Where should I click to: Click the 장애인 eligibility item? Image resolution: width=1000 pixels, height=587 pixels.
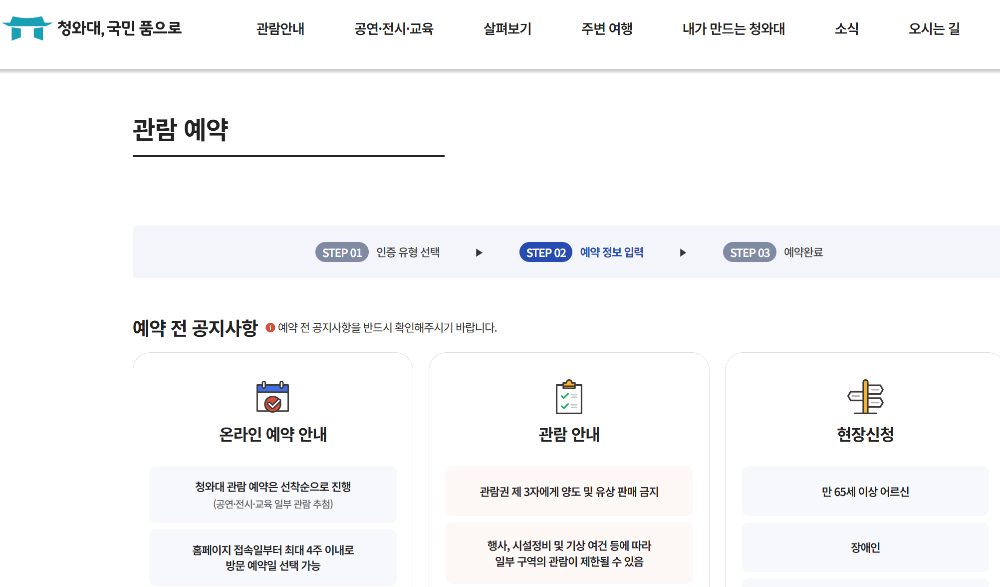pyautogui.click(x=863, y=547)
